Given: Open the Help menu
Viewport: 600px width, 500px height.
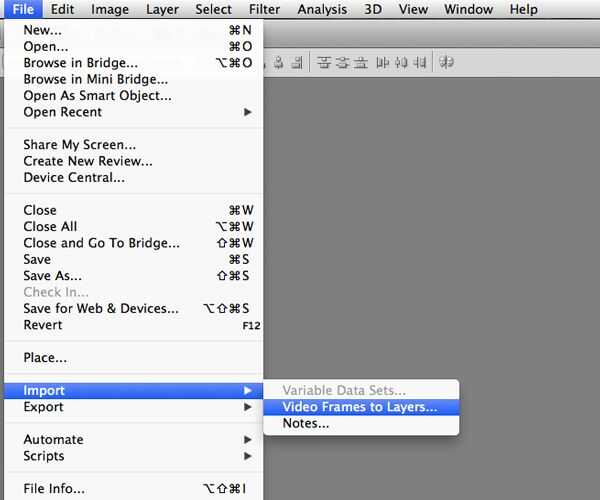Looking at the screenshot, I should [523, 9].
